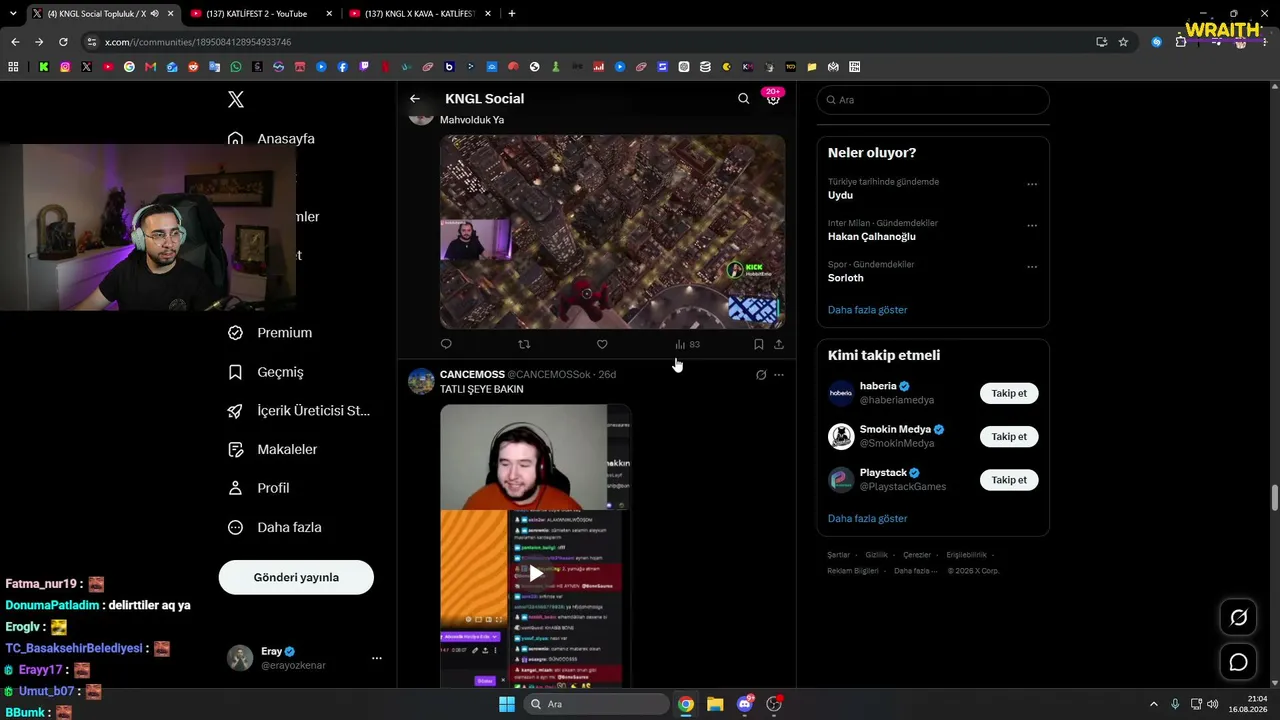Viewport: 1280px width, 720px height.
Task: Go back from KNGL Social community
Action: click(x=415, y=99)
